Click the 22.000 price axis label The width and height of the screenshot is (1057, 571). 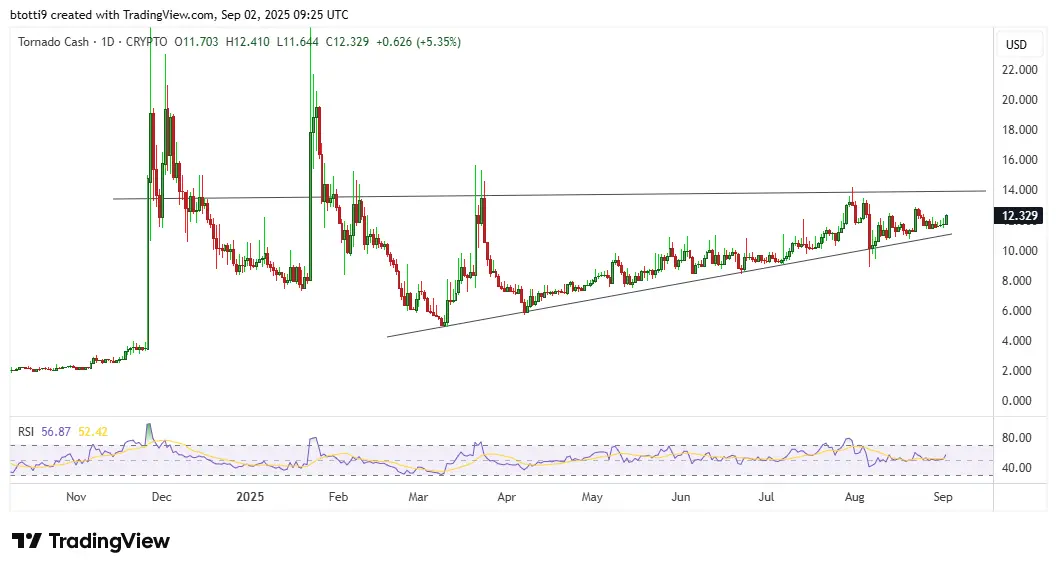click(1019, 69)
